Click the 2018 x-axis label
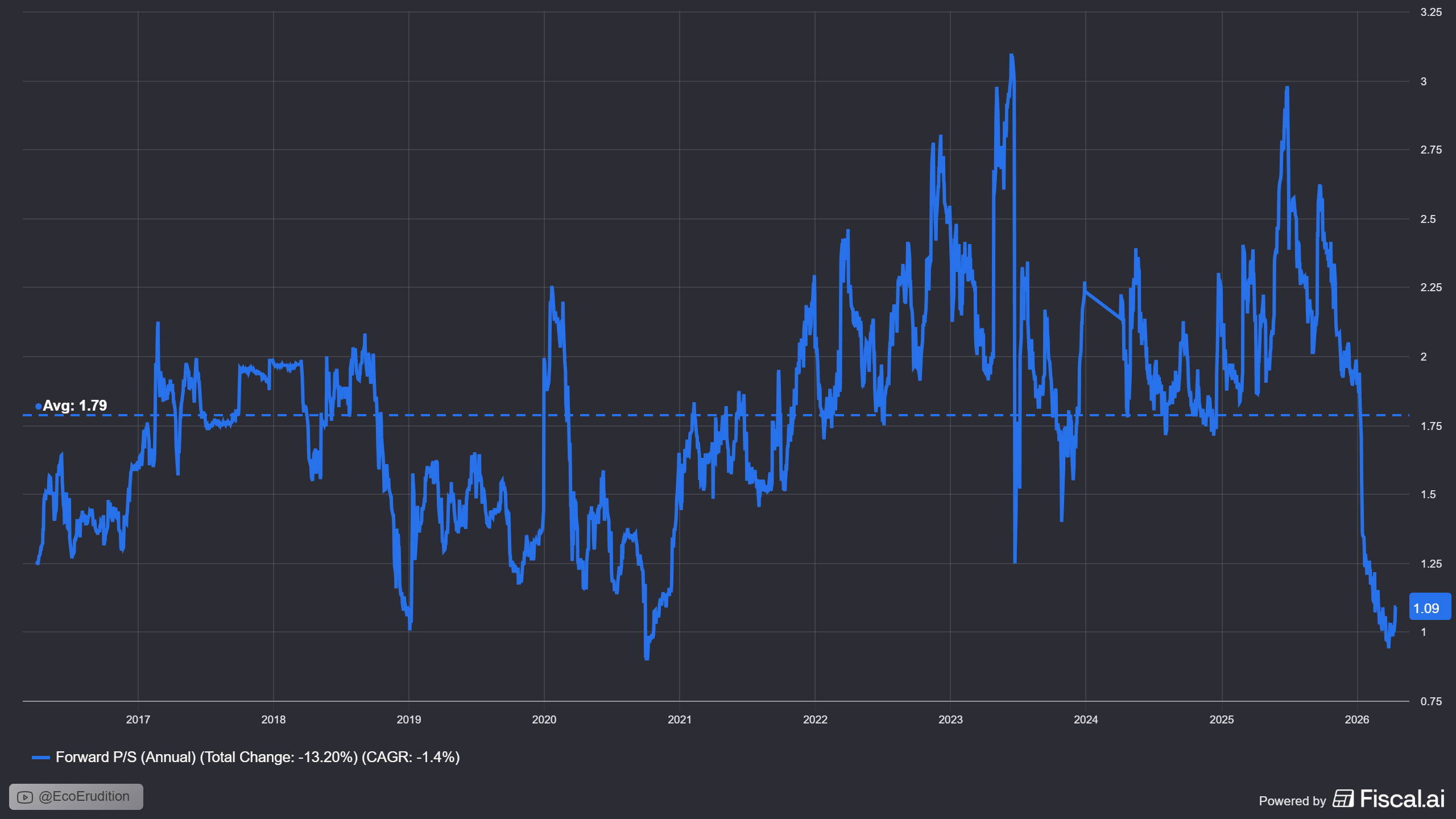The width and height of the screenshot is (1456, 819). pos(274,719)
